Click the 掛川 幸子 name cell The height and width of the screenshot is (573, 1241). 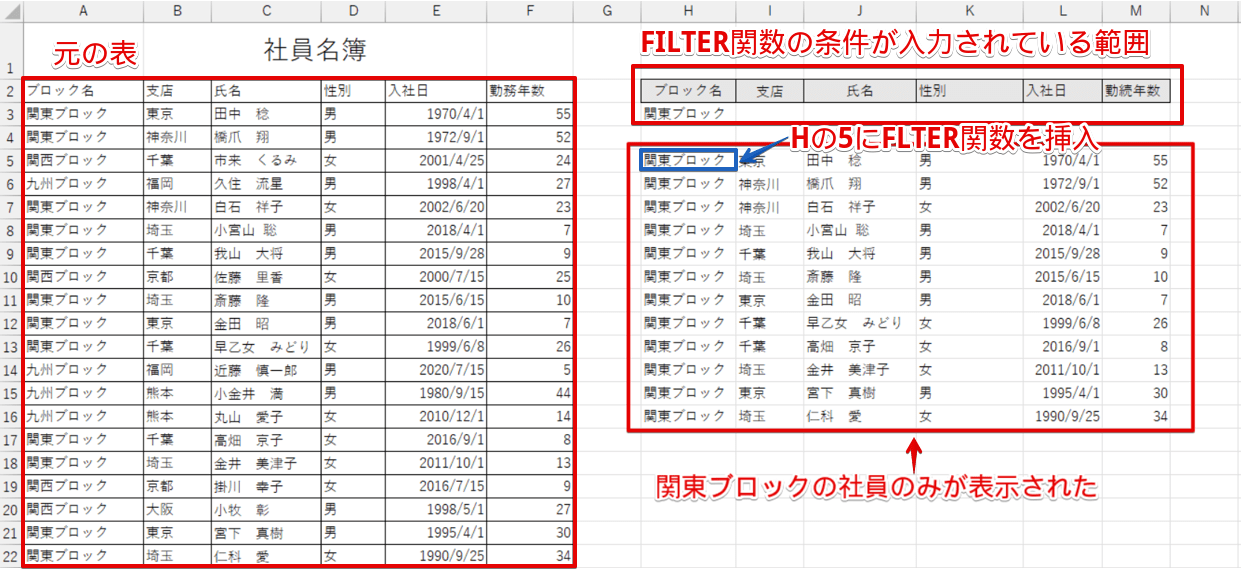pos(264,487)
